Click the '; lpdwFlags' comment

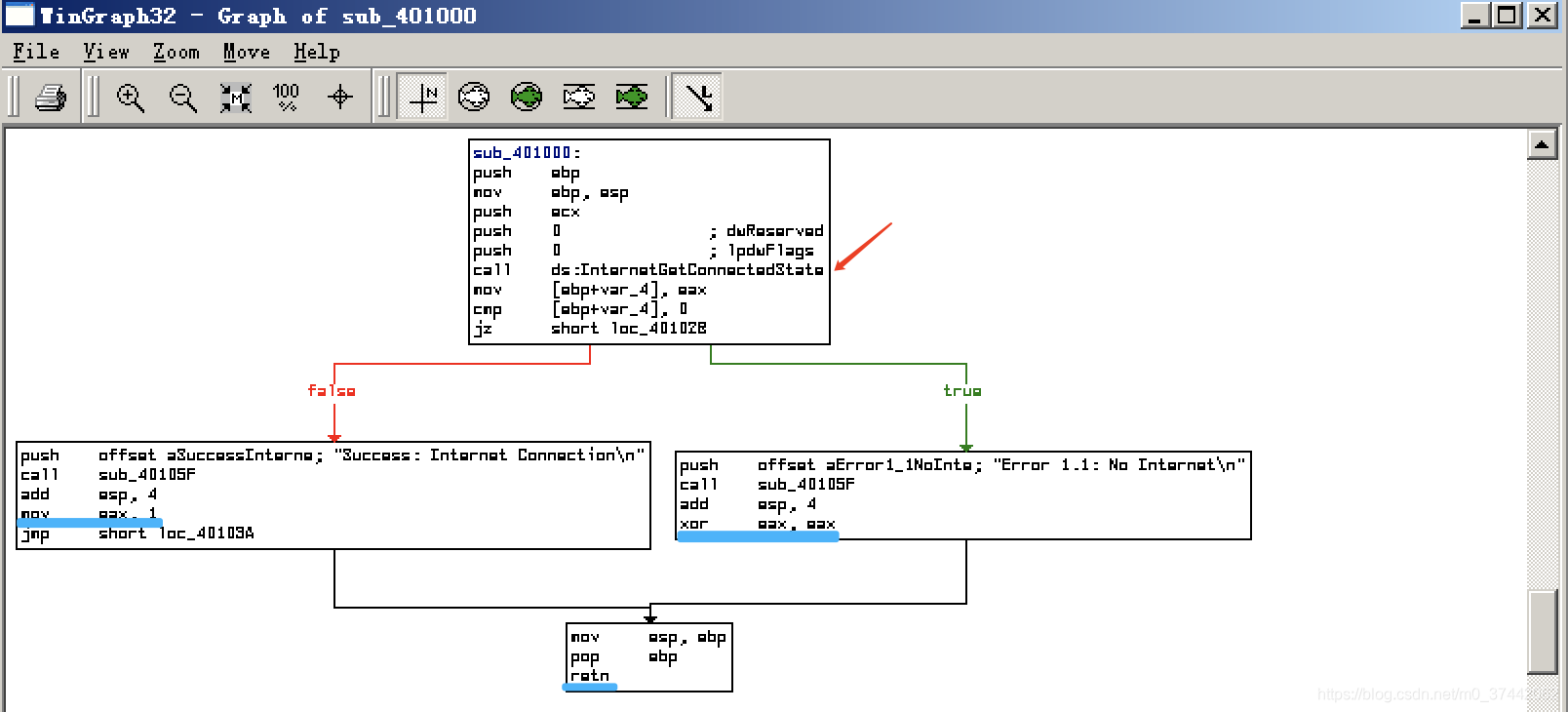[x=762, y=251]
